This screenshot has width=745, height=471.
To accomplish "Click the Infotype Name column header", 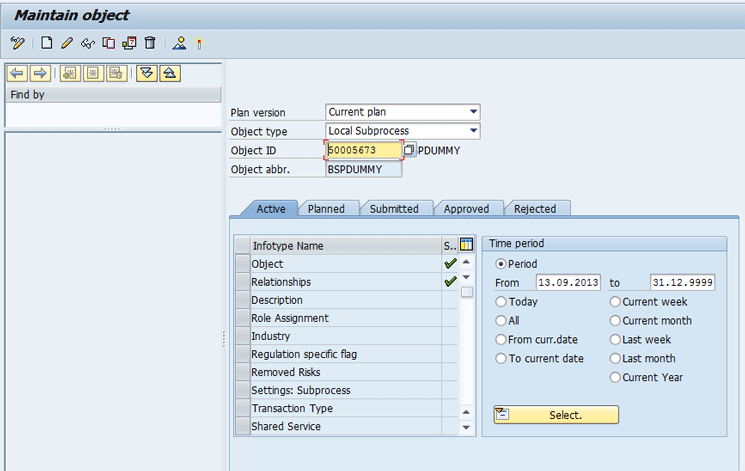I will (x=345, y=246).
